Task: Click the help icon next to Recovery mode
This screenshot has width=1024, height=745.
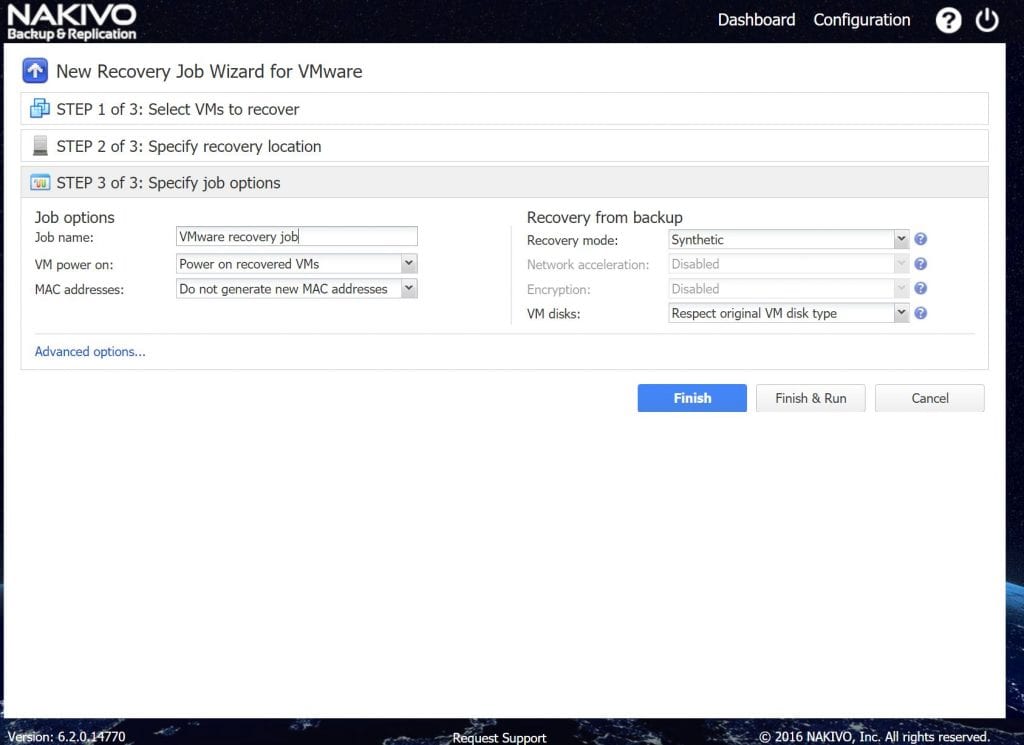Action: pyautogui.click(x=920, y=239)
